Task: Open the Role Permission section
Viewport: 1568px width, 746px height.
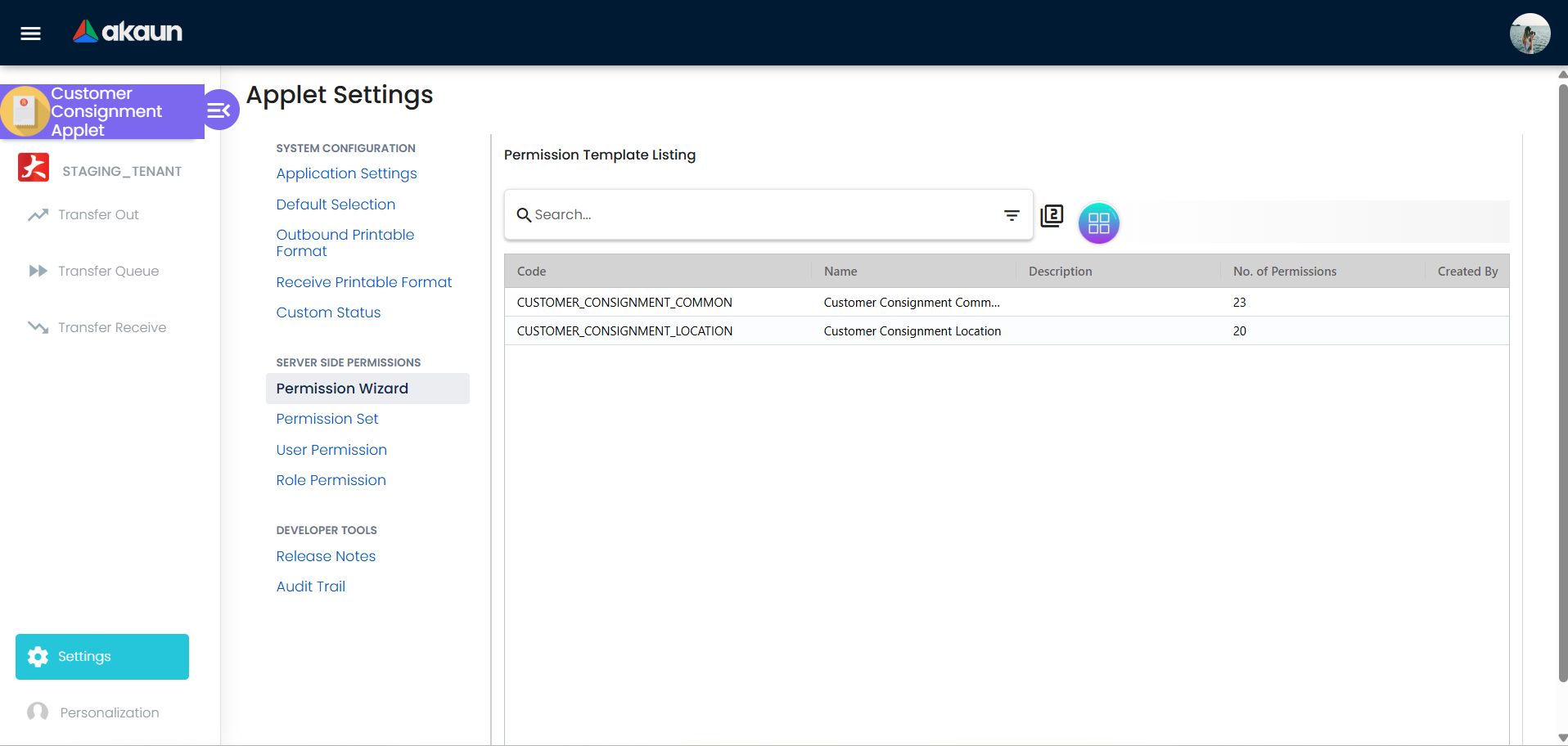Action: 331,480
